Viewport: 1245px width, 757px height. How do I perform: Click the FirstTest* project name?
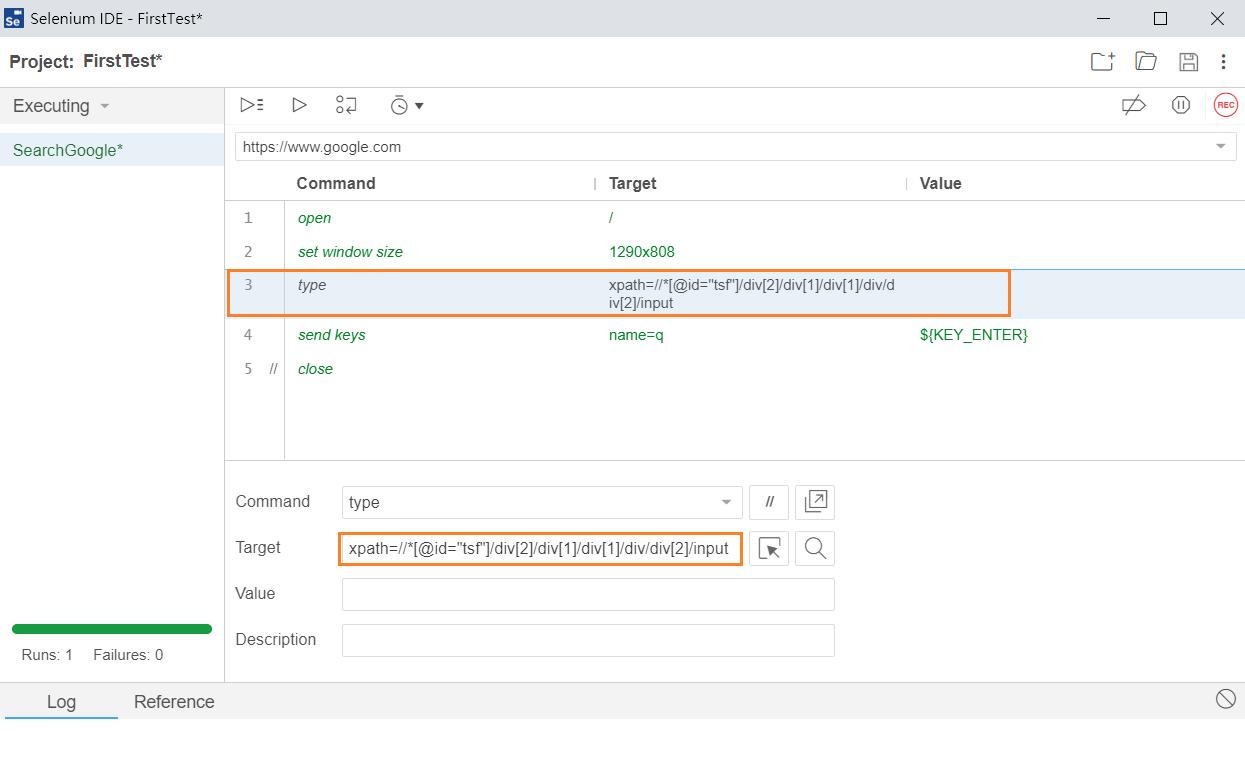123,61
